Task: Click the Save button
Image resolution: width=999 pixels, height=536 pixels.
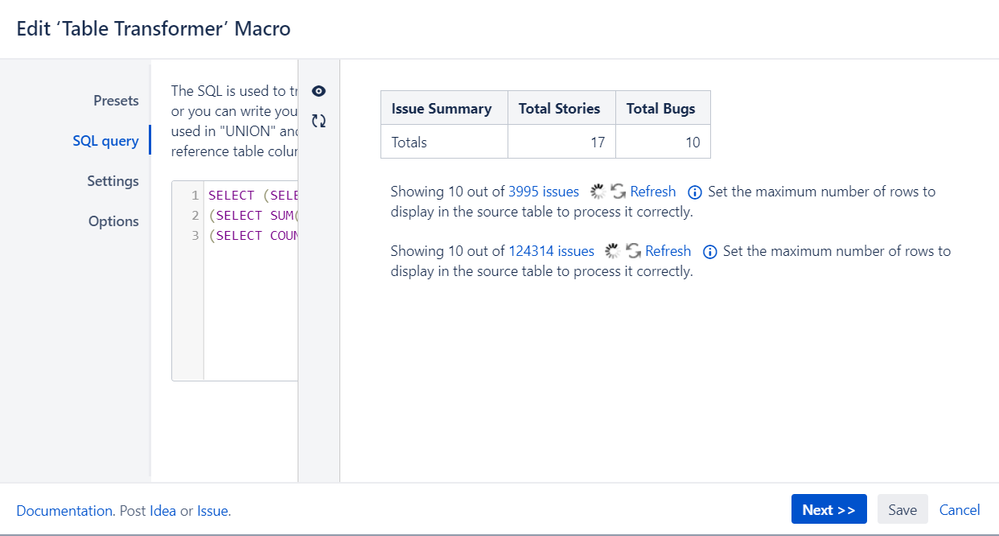Action: pyautogui.click(x=902, y=510)
